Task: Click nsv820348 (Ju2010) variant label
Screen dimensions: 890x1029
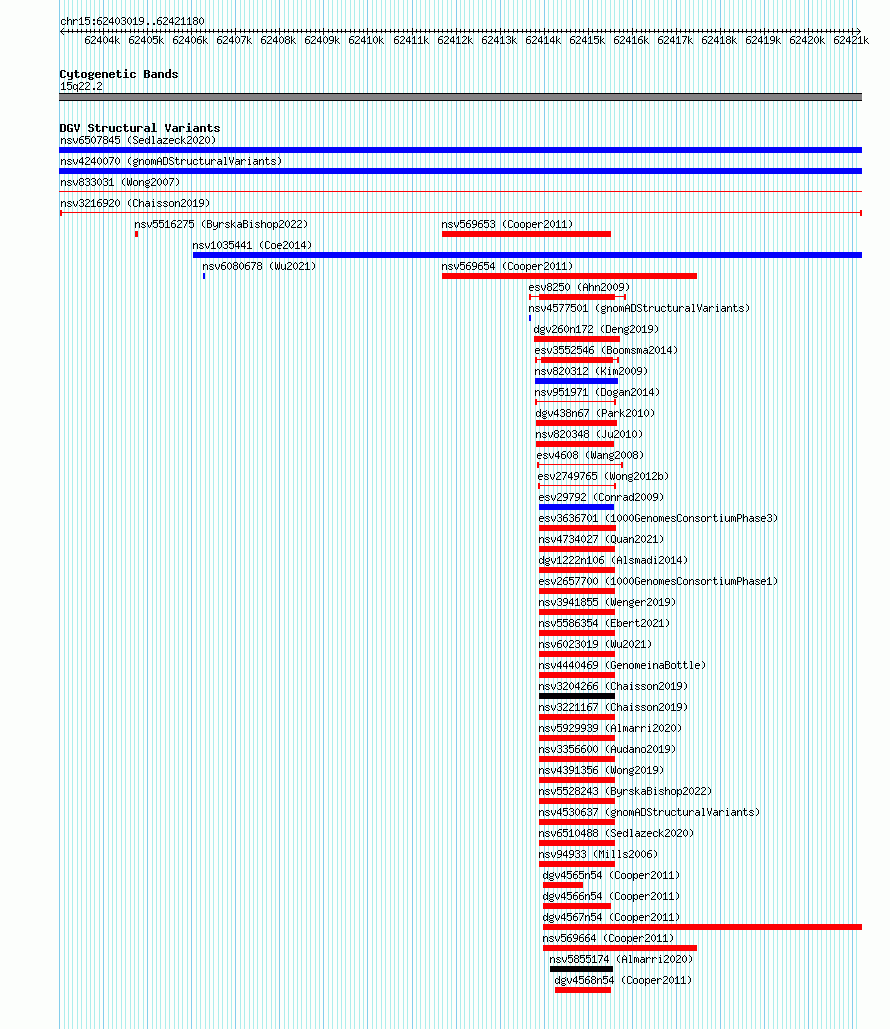Action: point(589,434)
